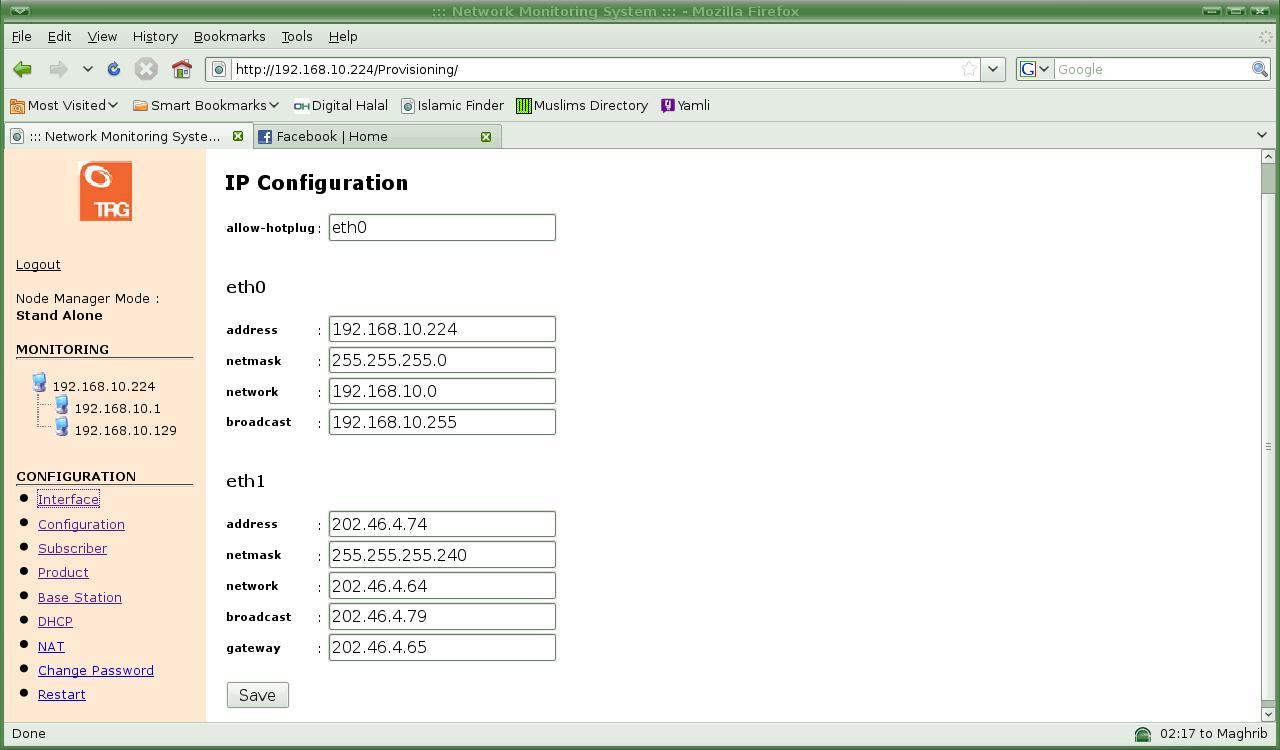The image size is (1280, 750).
Task: Switch to the Facebook | Home tab
Action: click(x=375, y=136)
